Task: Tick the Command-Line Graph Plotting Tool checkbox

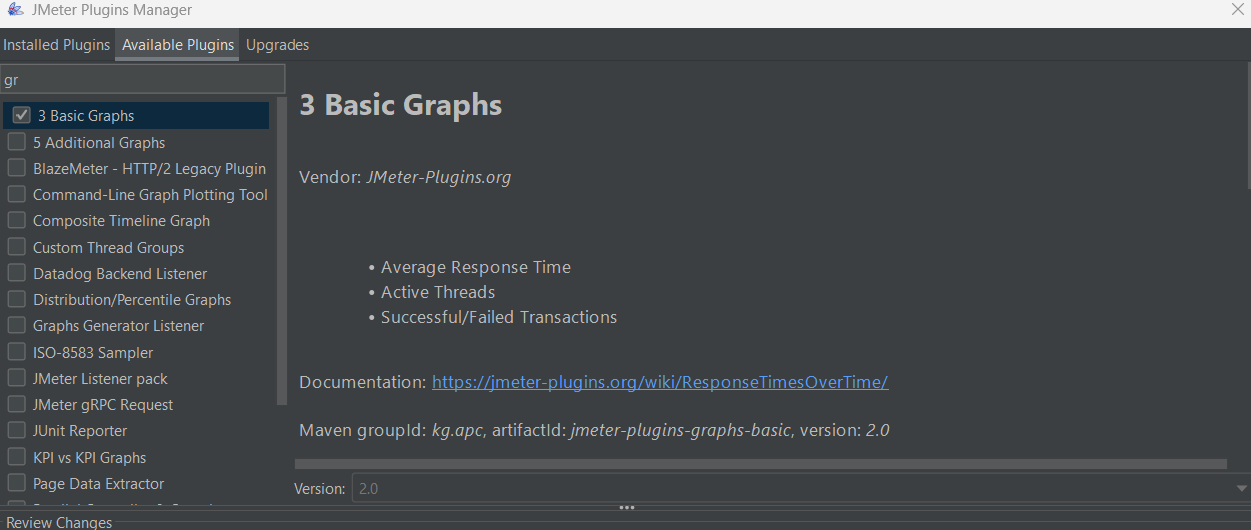Action: tap(16, 194)
